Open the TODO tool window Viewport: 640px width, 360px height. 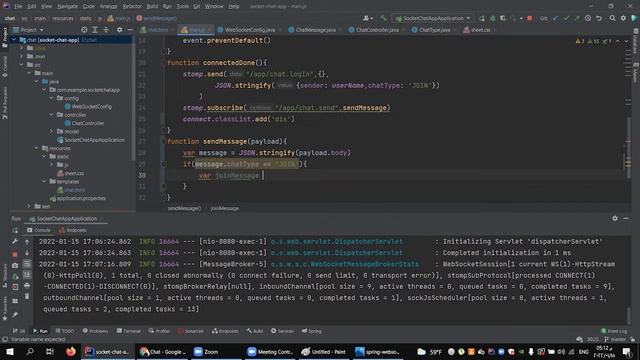(x=65, y=331)
